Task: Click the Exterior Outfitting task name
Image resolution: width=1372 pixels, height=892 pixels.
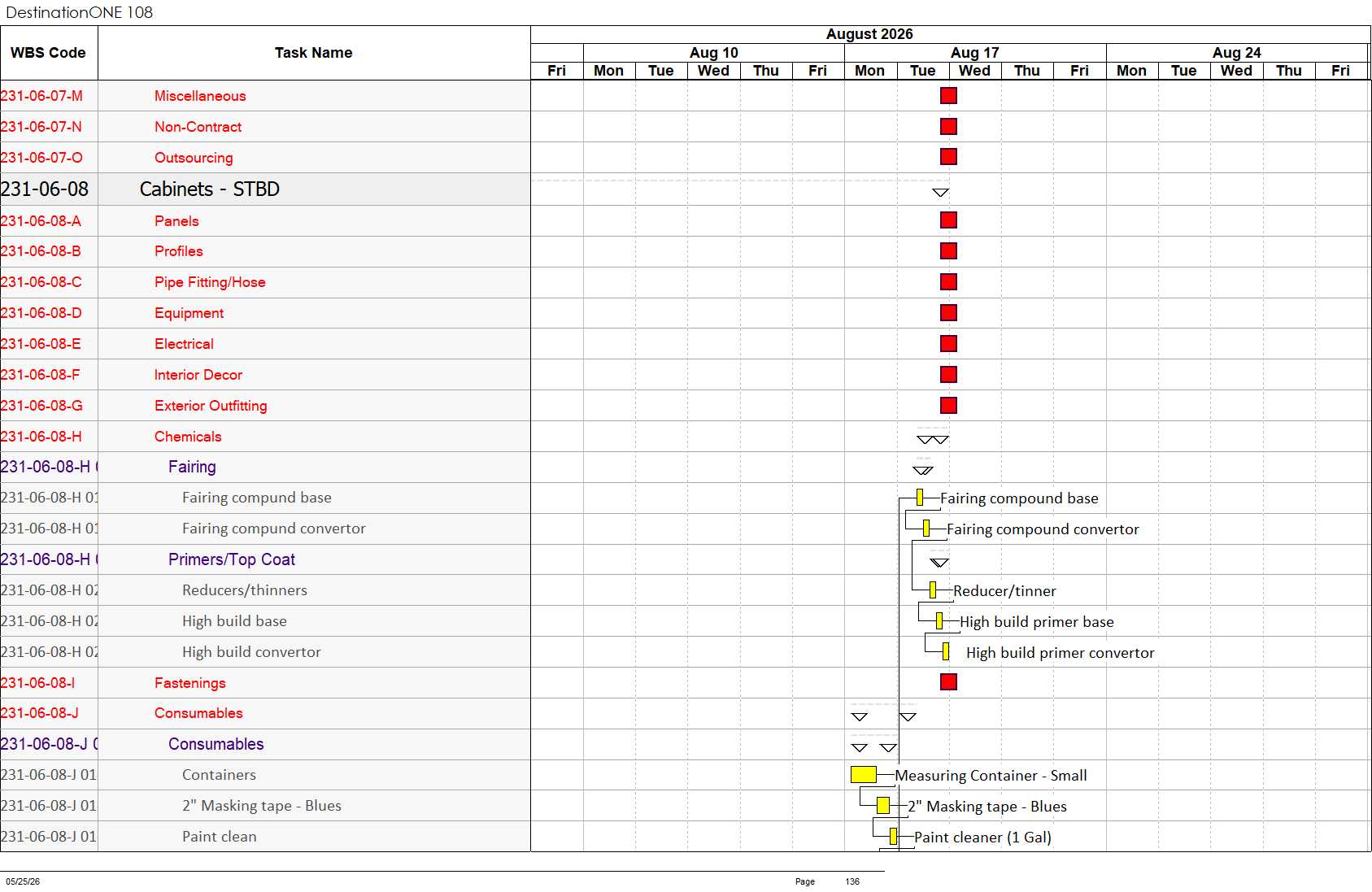Action: point(211,406)
